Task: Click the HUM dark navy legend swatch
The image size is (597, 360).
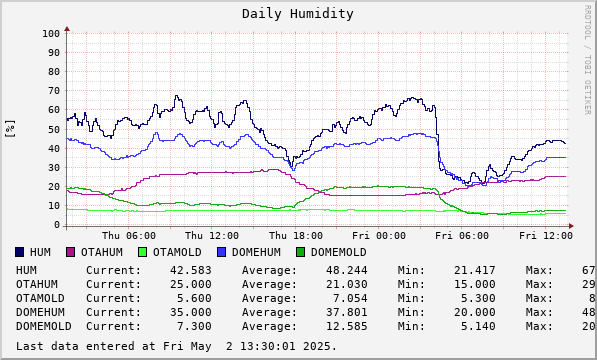Action: 19,252
